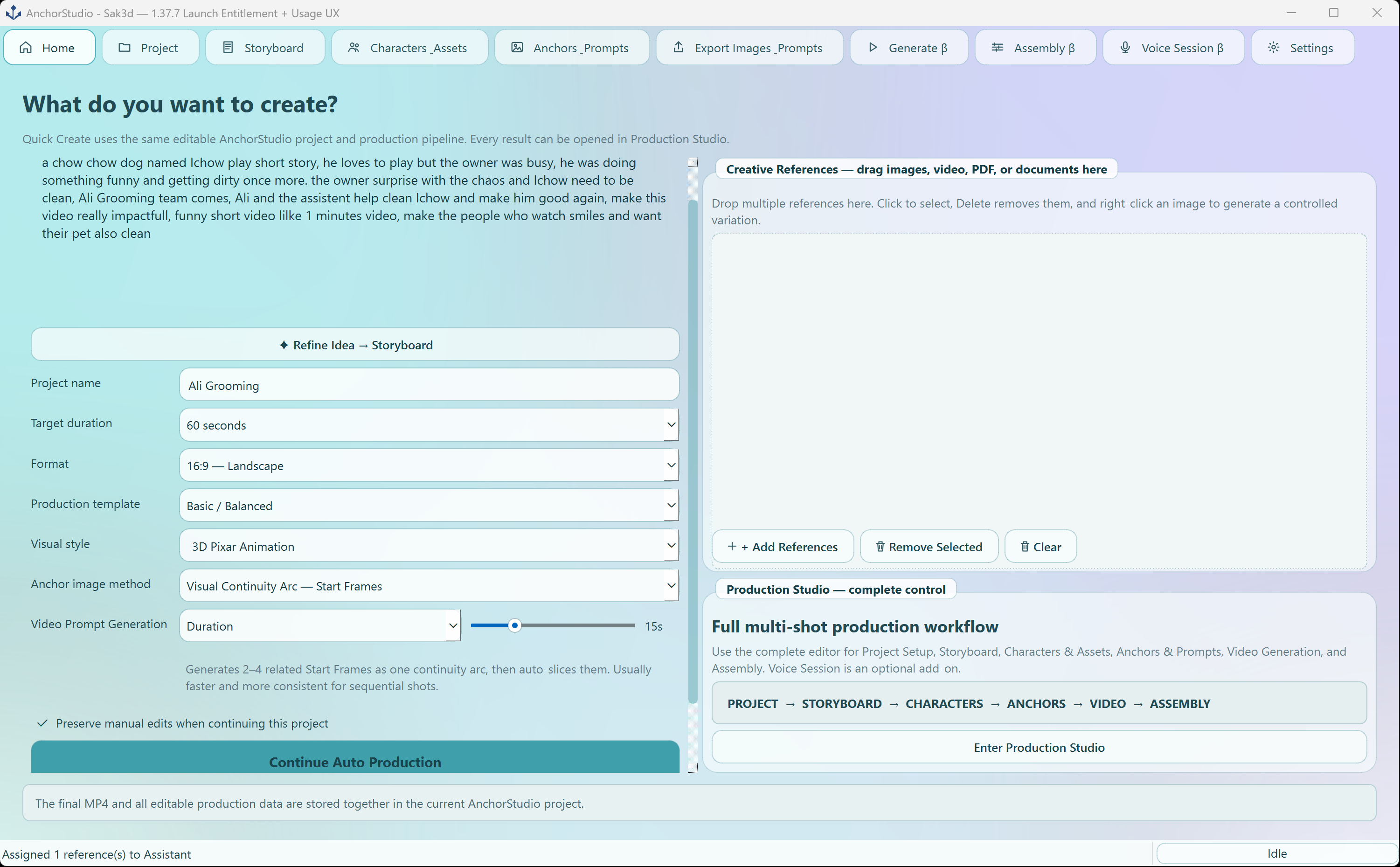This screenshot has width=1400, height=867.
Task: Click the Clear references button
Action: tap(1040, 547)
